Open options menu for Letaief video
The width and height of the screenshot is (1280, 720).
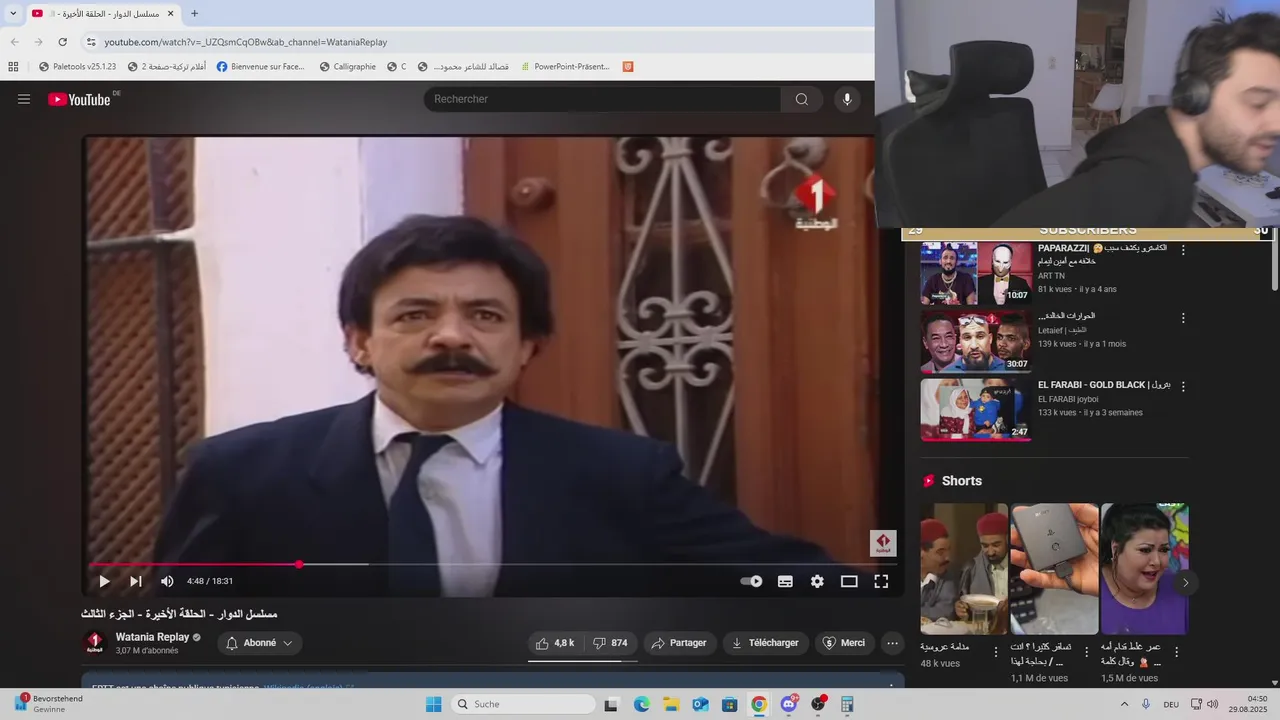click(1183, 318)
